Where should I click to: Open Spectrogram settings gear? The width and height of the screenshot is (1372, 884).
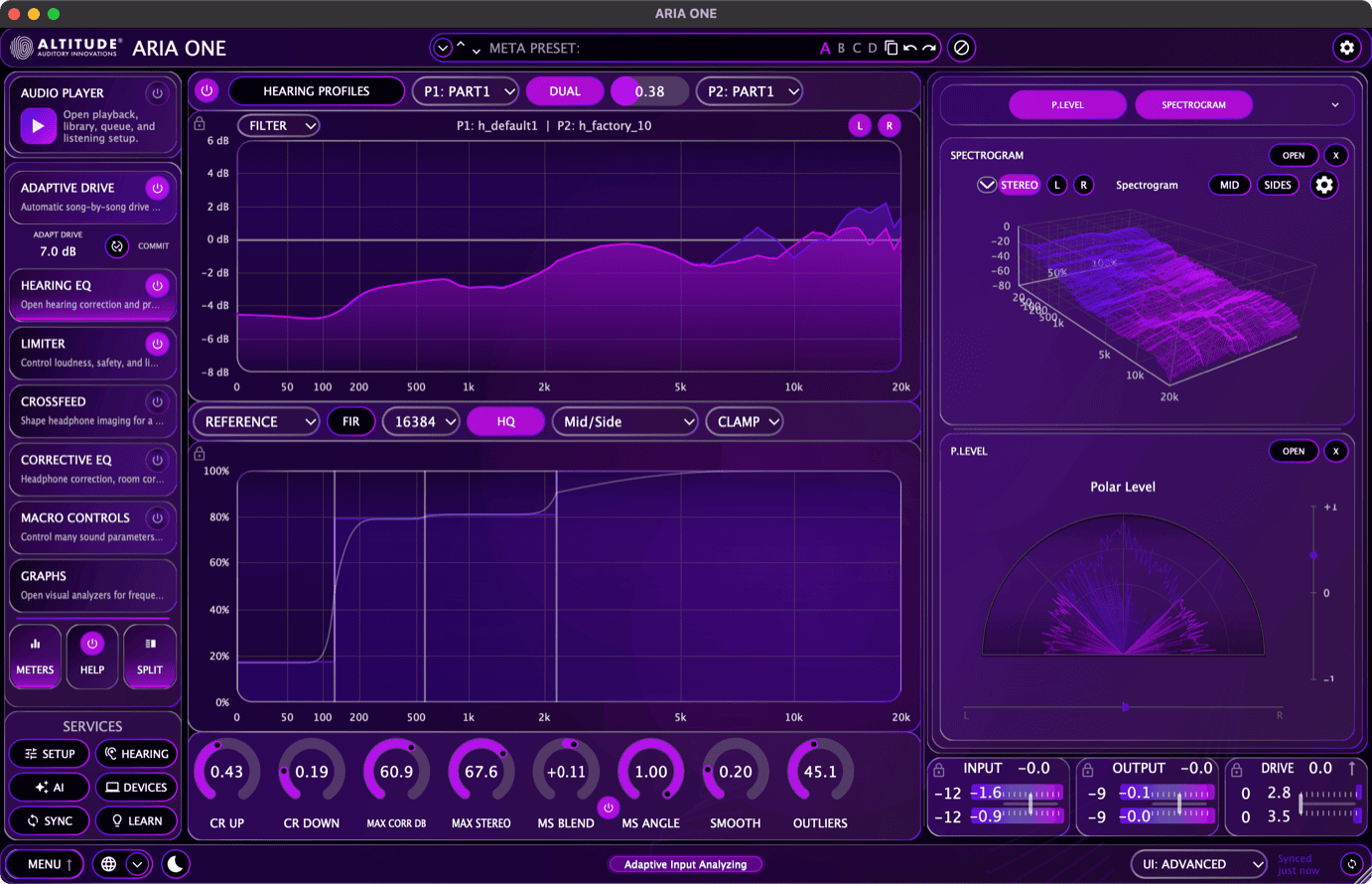1324,185
